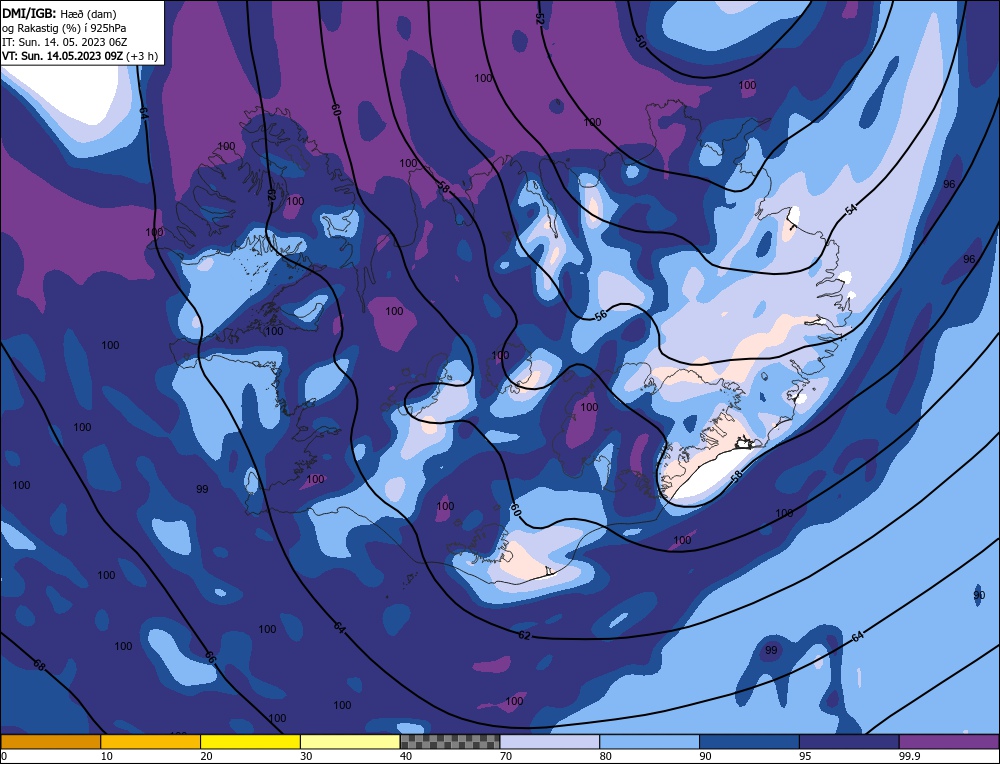The image size is (1000, 764).
Task: Select the purple legend swatch above 99.9
Action: (949, 742)
